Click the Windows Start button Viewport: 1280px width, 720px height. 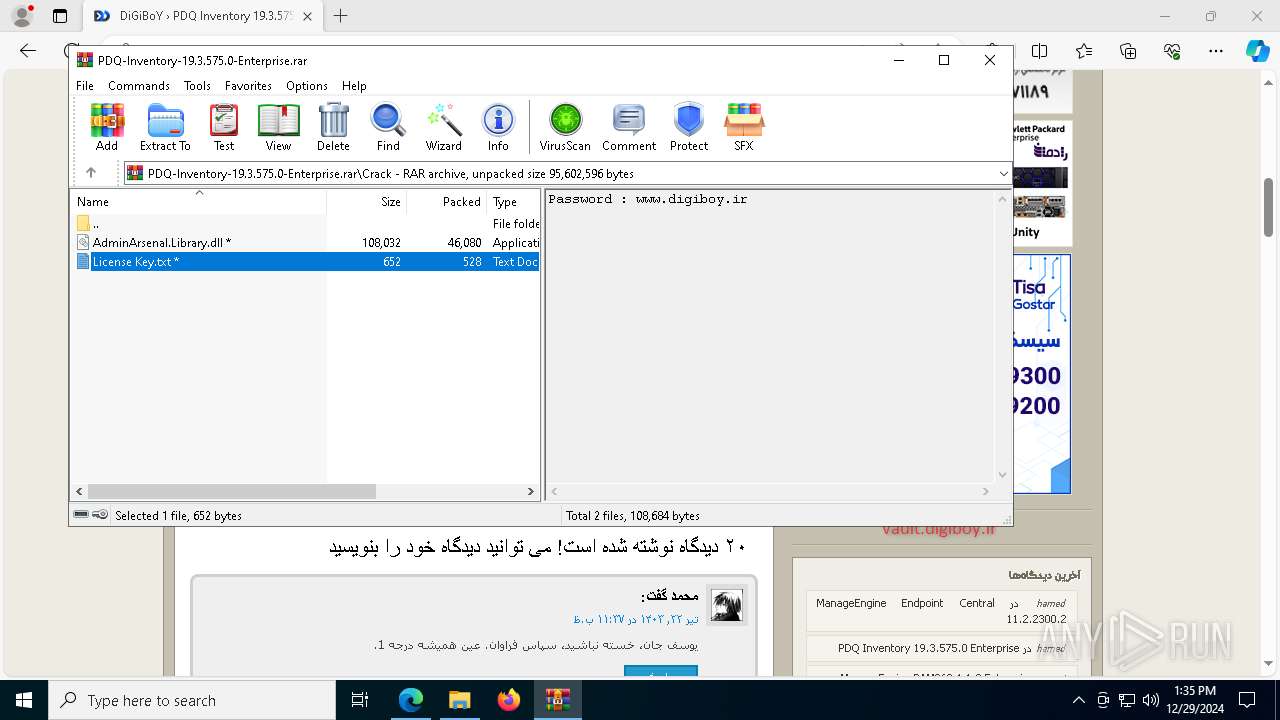point(24,700)
